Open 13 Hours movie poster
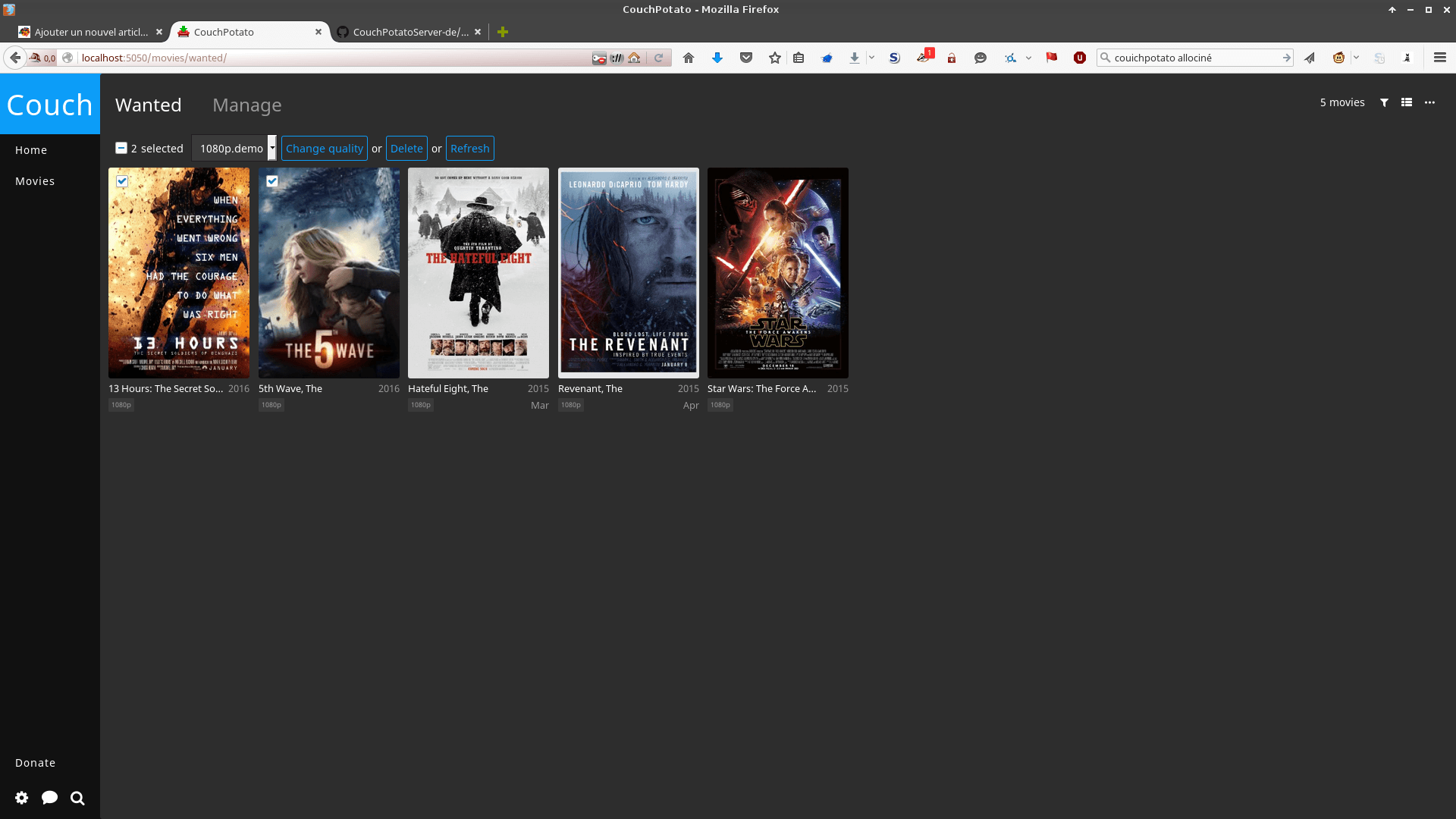The width and height of the screenshot is (1456, 819). pyautogui.click(x=179, y=273)
